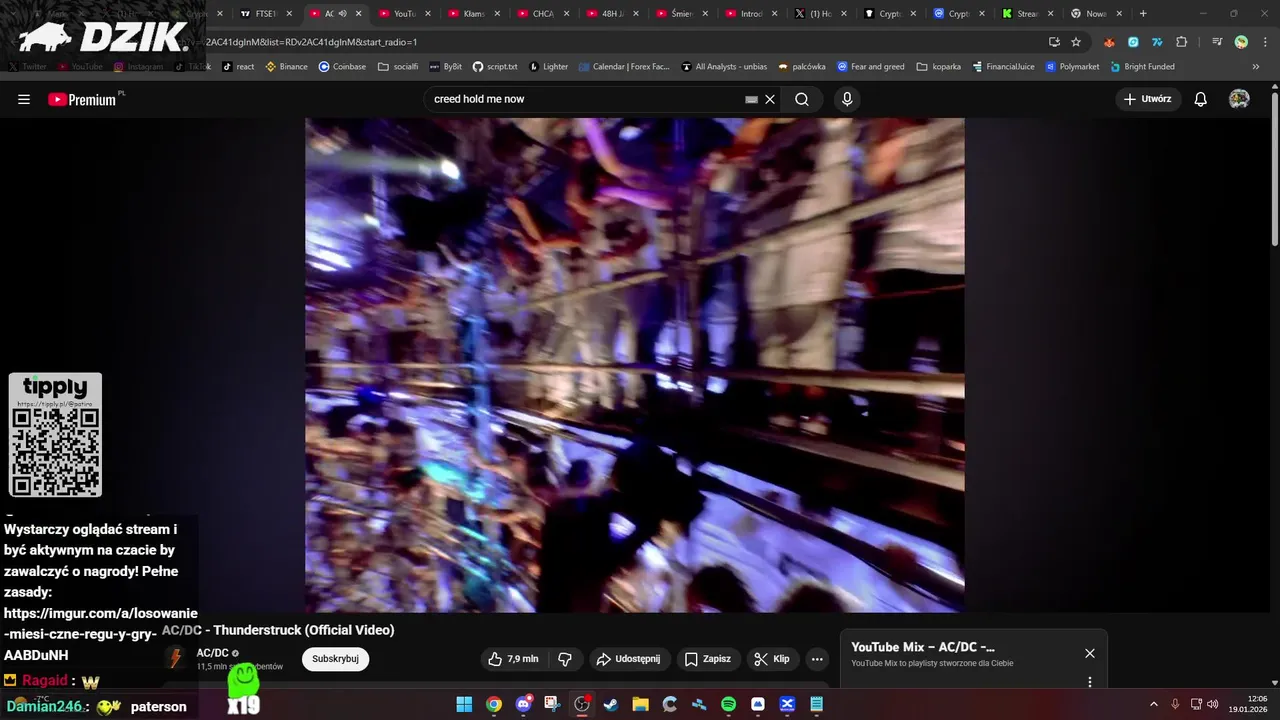Click the YouTube Mix – AC/DC playlist title
This screenshot has width=1280, height=720.
click(923, 647)
